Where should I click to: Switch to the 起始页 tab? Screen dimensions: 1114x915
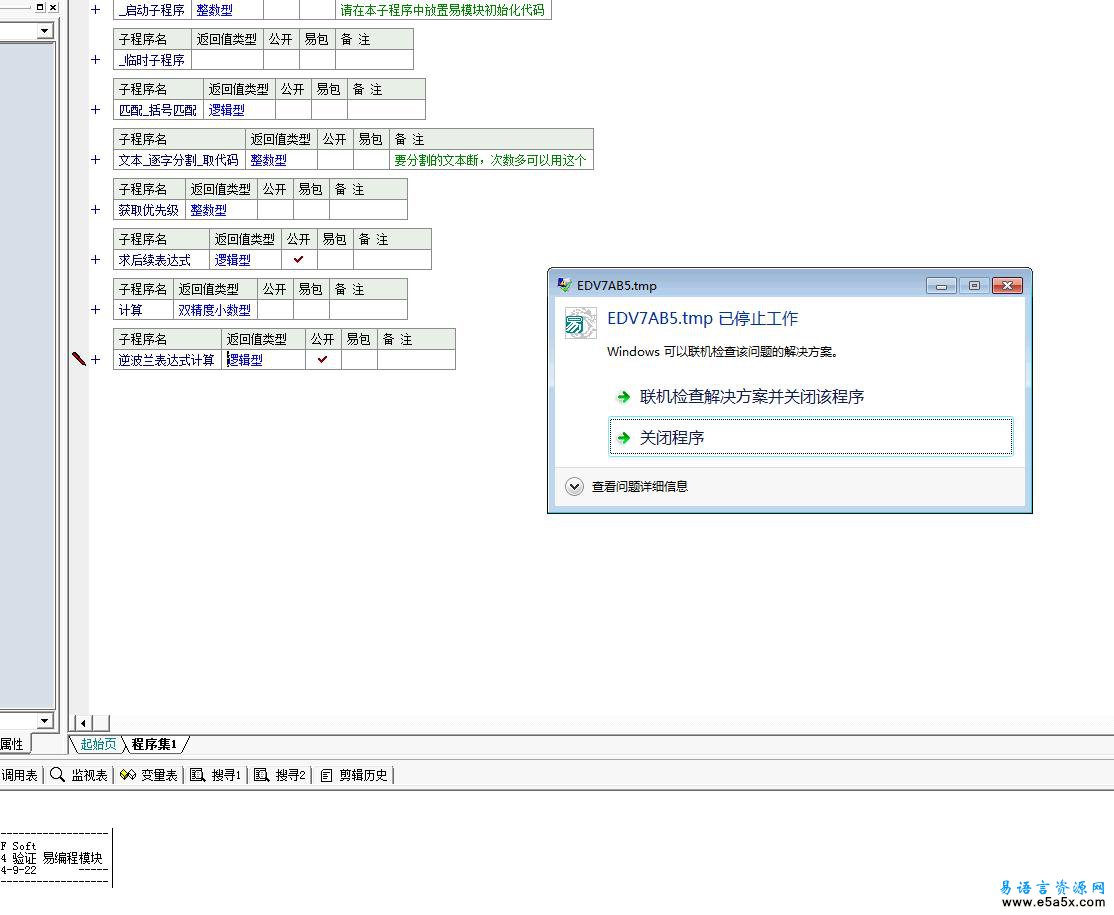tap(98, 744)
